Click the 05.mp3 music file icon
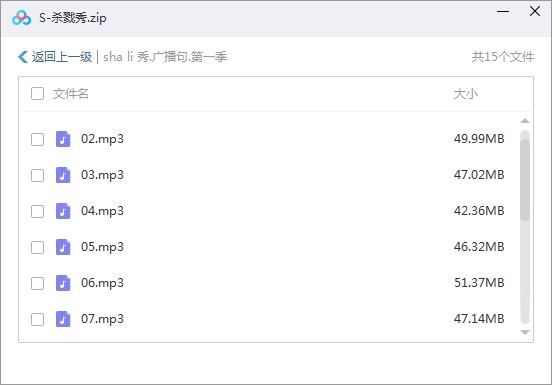 (63, 247)
